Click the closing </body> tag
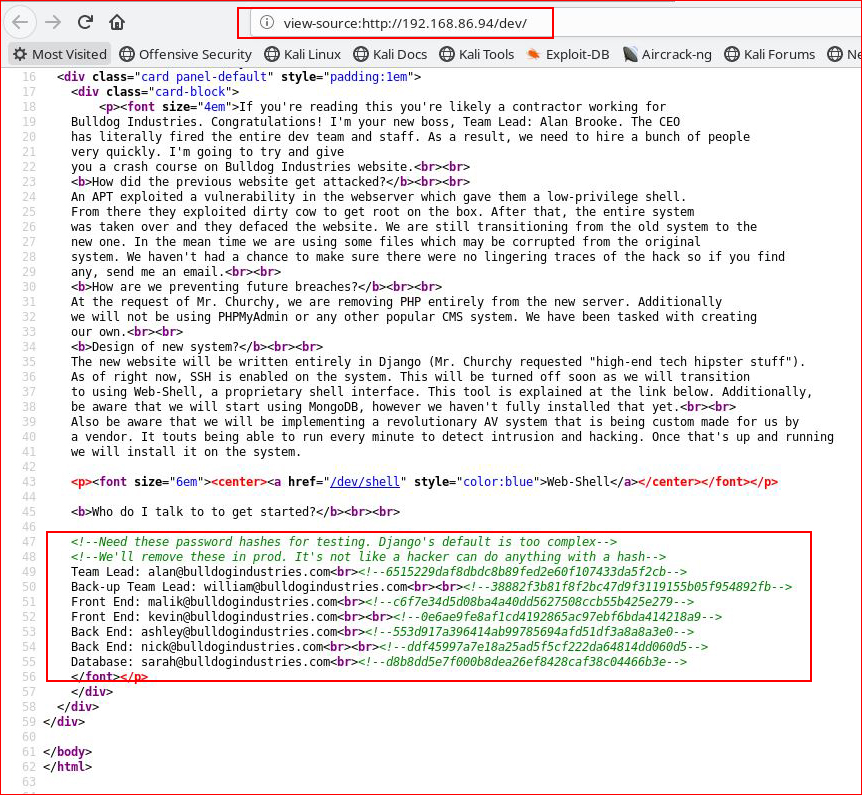 pyautogui.click(x=68, y=752)
